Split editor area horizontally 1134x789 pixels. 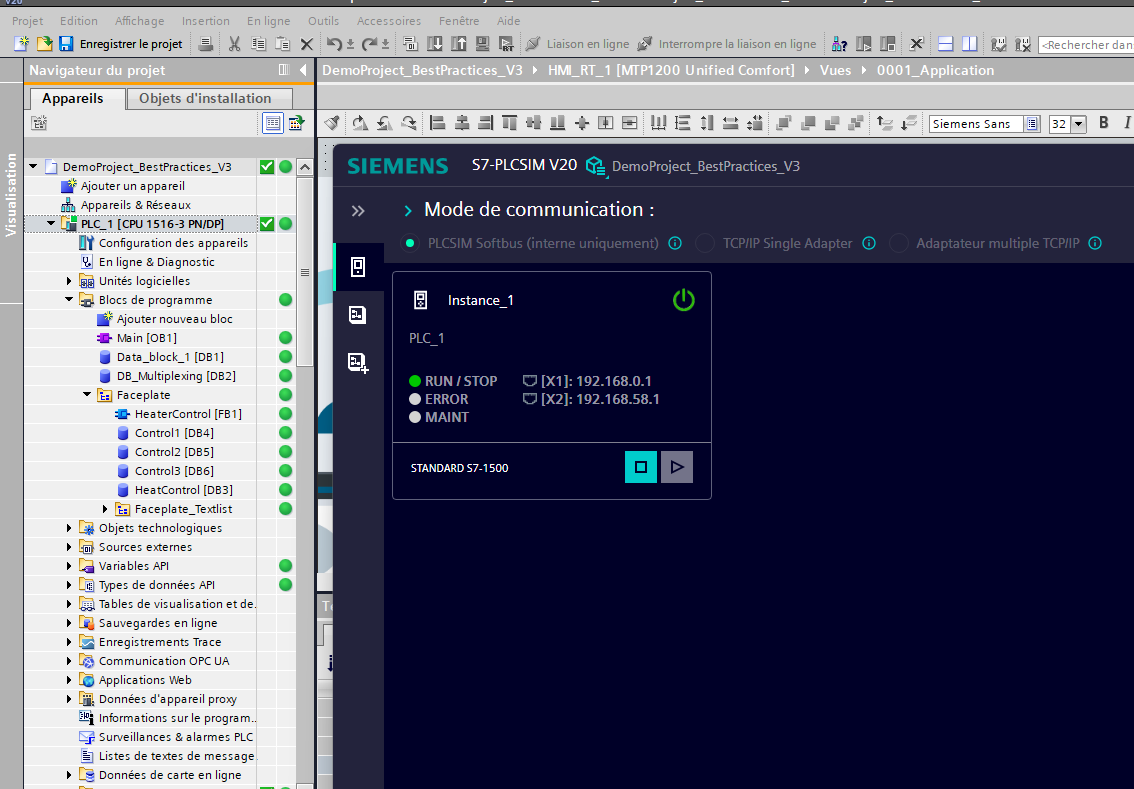click(x=945, y=44)
